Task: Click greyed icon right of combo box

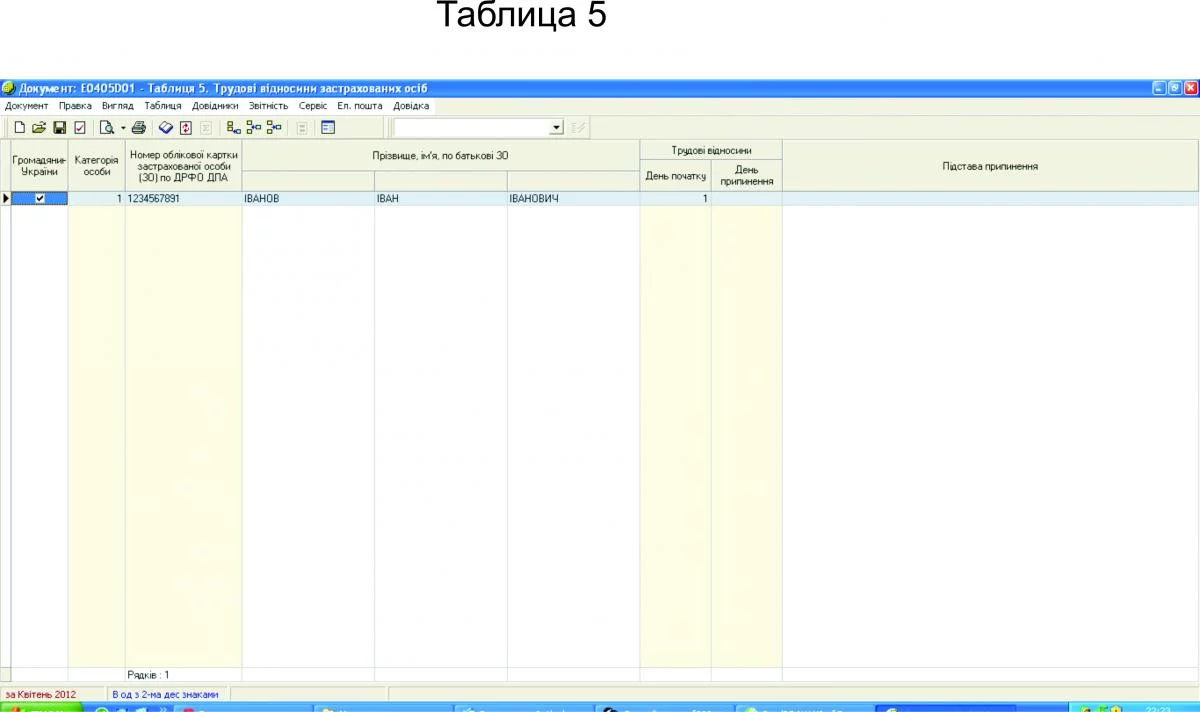Action: coord(578,128)
